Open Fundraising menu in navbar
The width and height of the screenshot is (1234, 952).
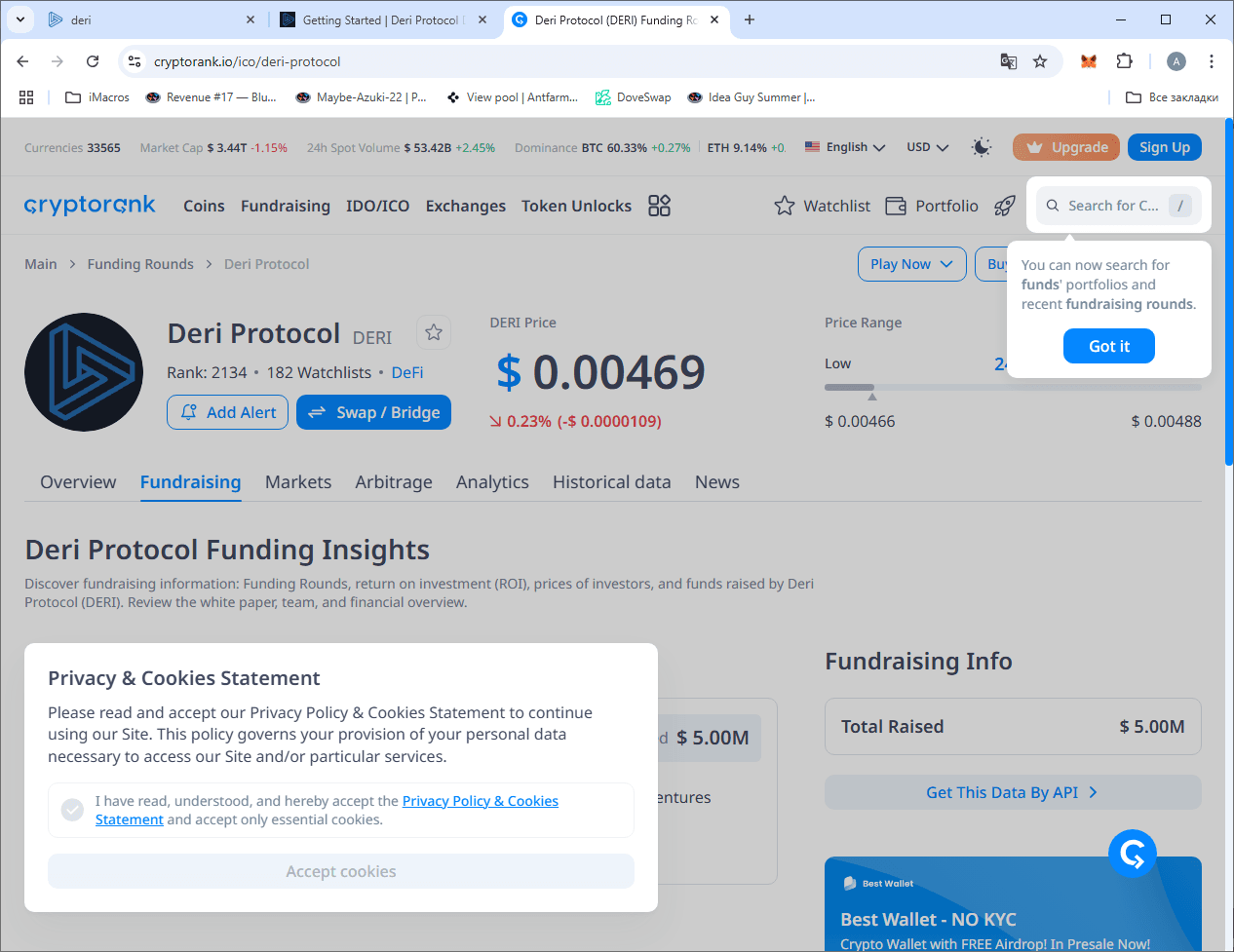[286, 206]
